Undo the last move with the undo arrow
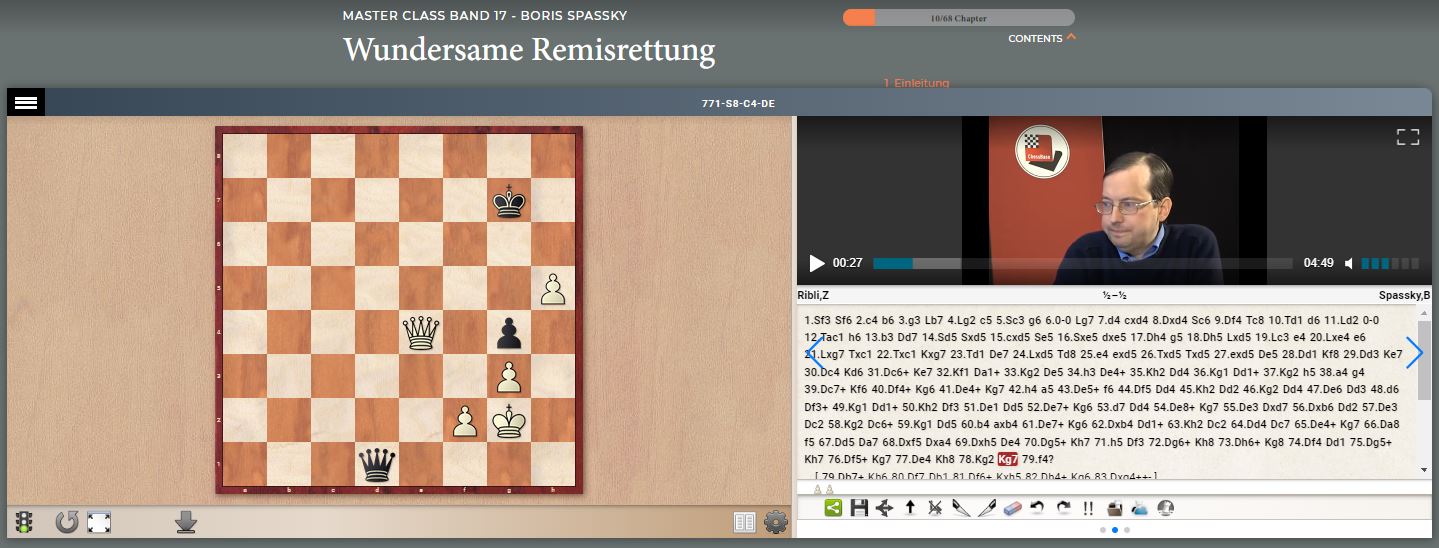 coord(1037,508)
